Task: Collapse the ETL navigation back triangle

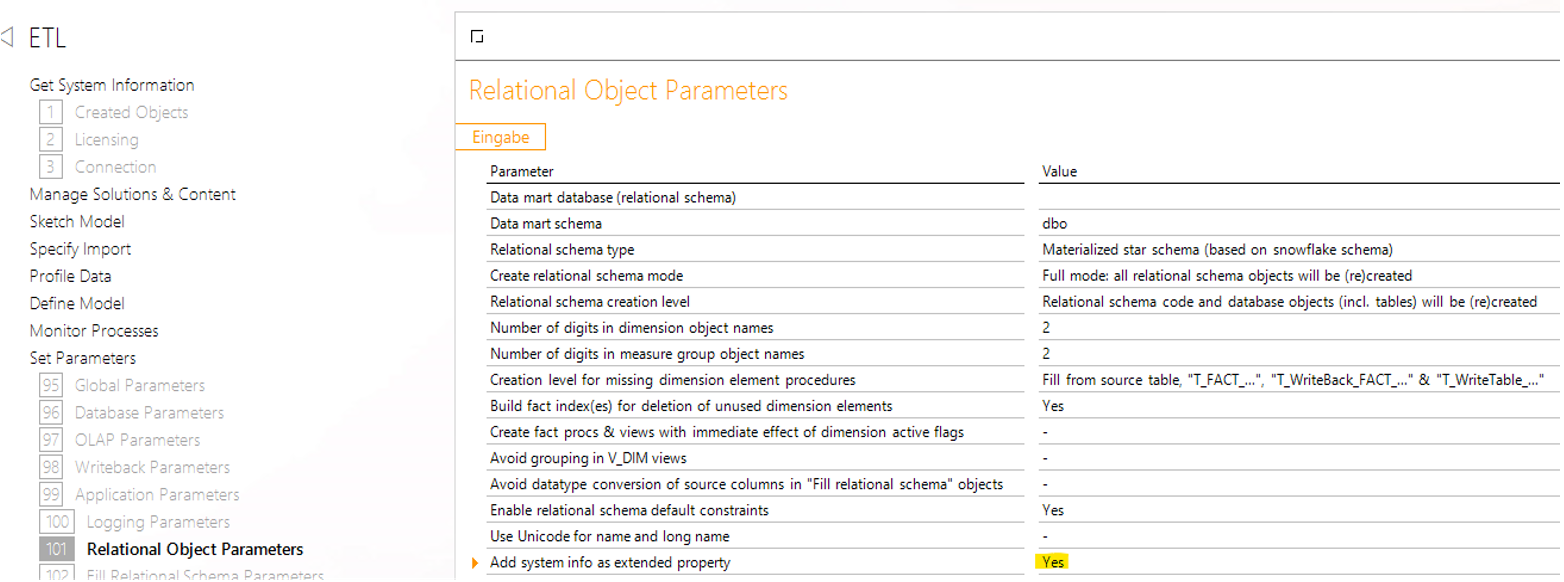Action: 7,39
